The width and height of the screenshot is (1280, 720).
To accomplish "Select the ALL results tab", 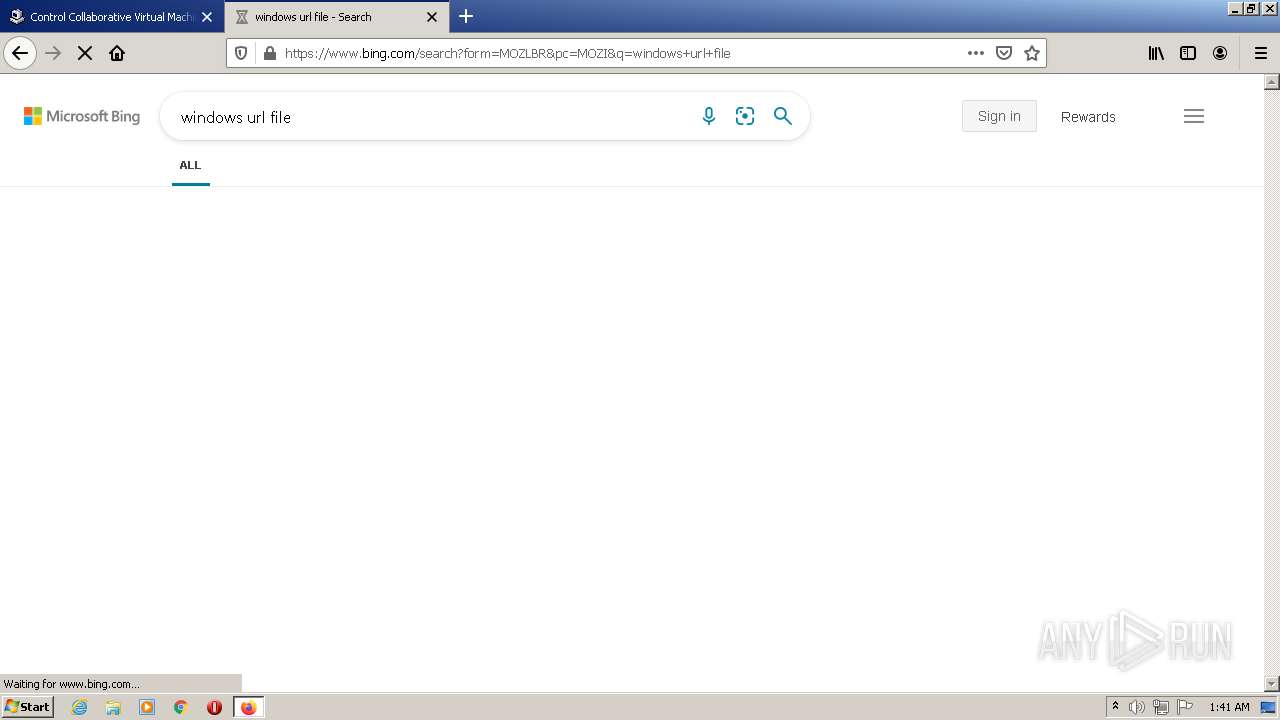I will point(190,165).
